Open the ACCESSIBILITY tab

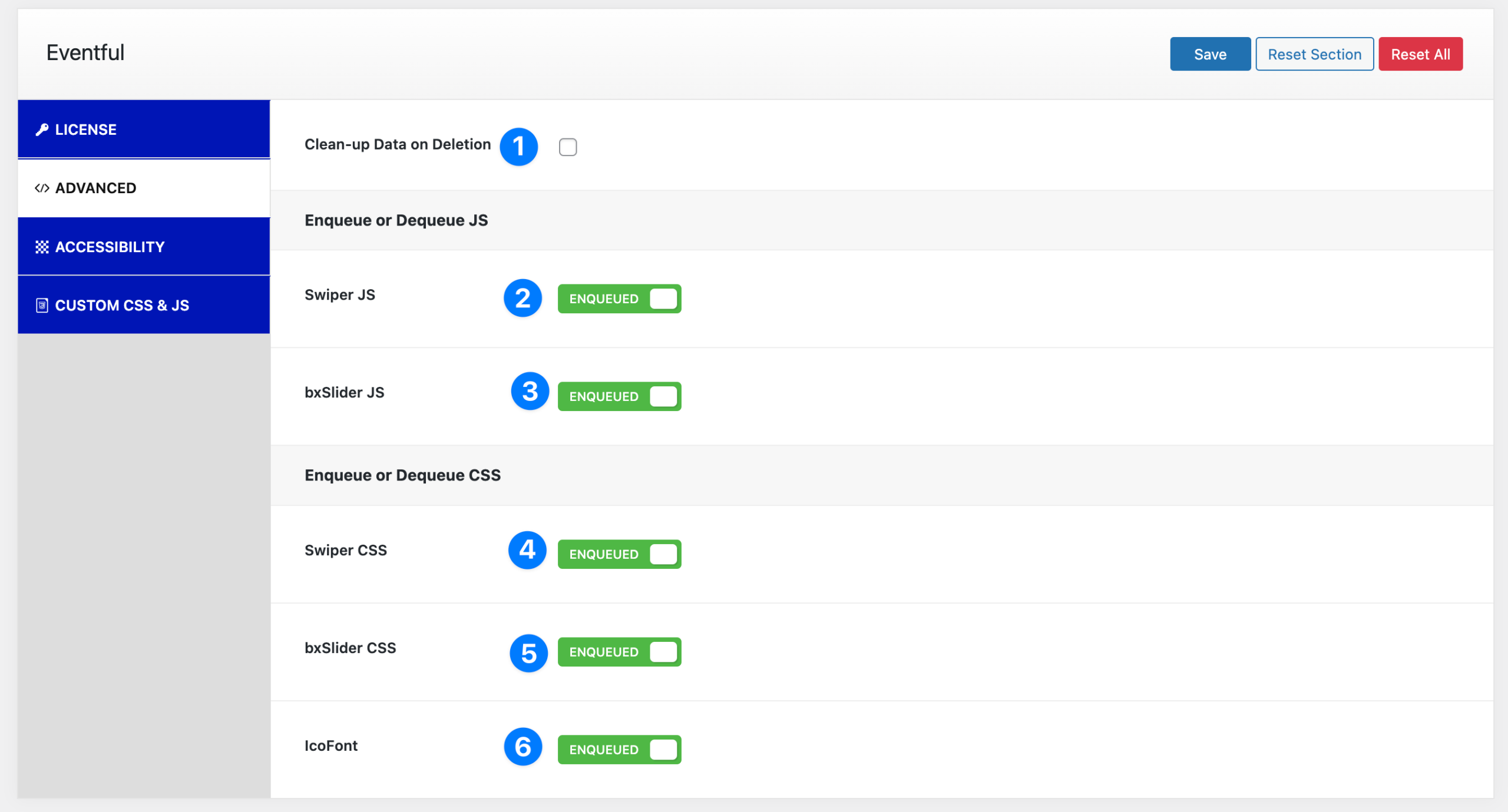[x=144, y=247]
